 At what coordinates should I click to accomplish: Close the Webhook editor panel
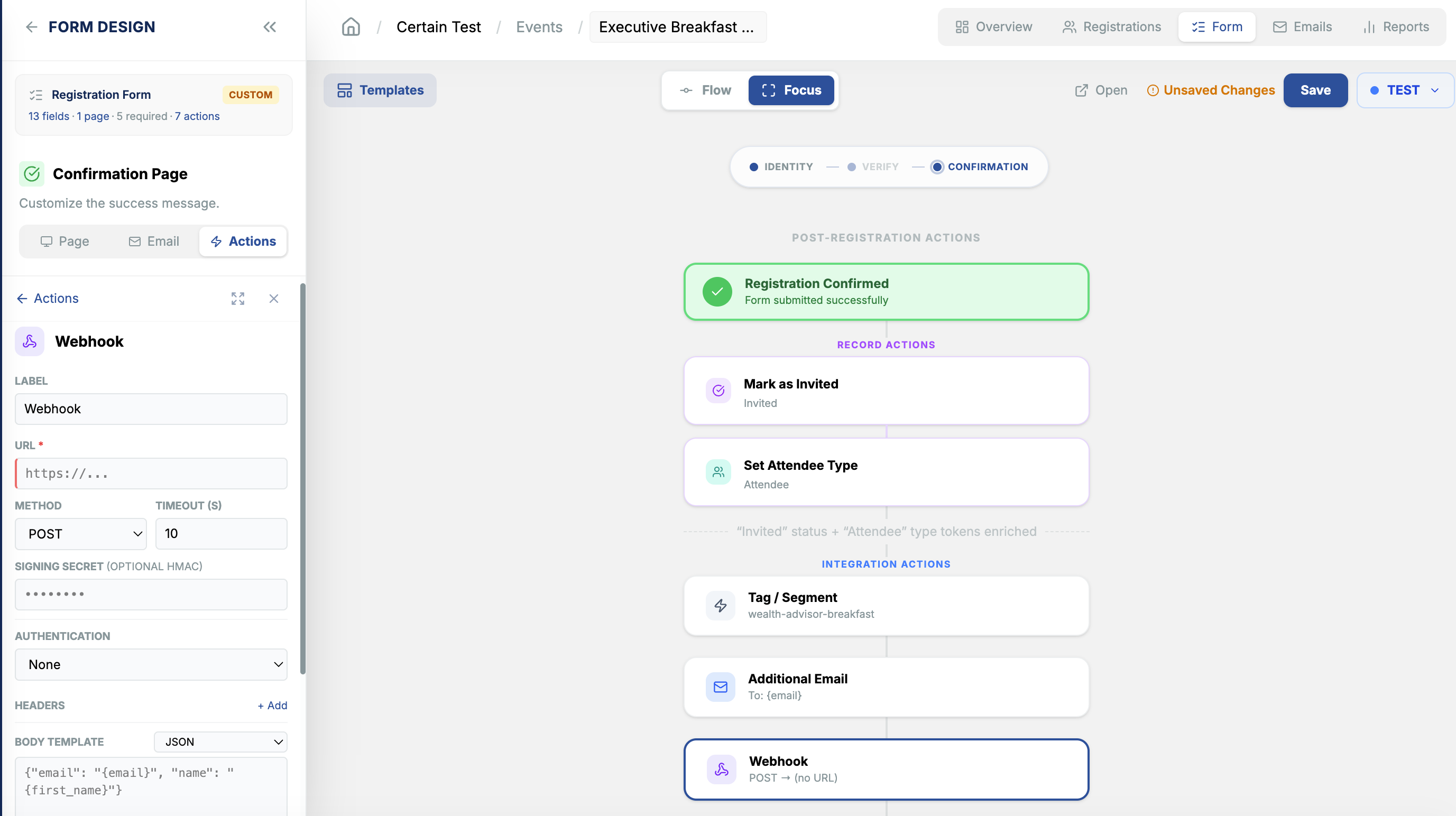(x=274, y=299)
